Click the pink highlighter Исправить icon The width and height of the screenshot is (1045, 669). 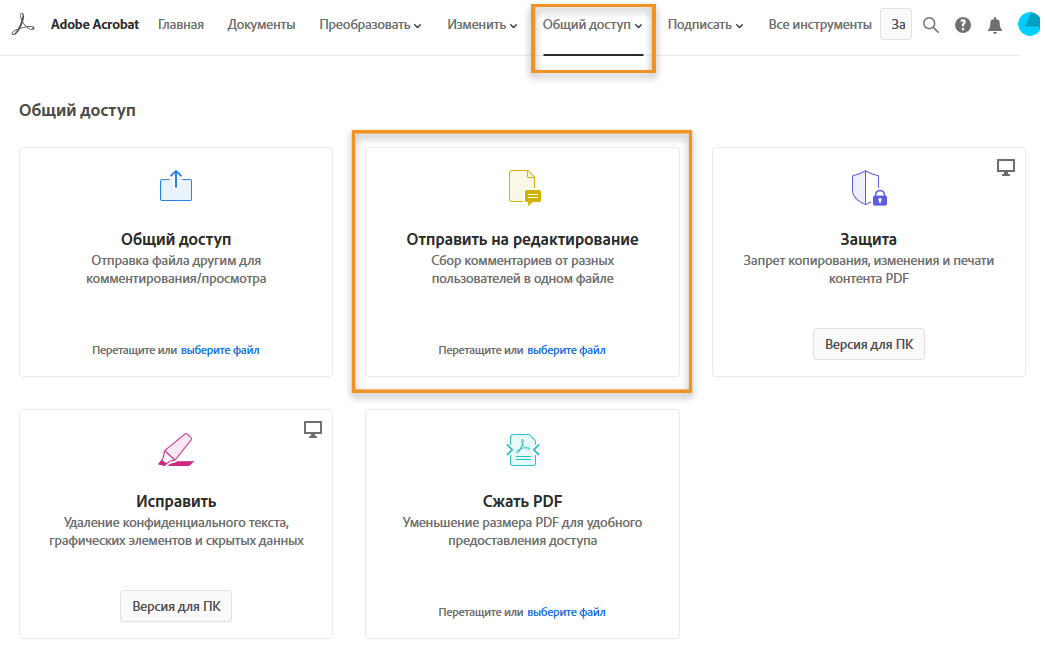[176, 449]
